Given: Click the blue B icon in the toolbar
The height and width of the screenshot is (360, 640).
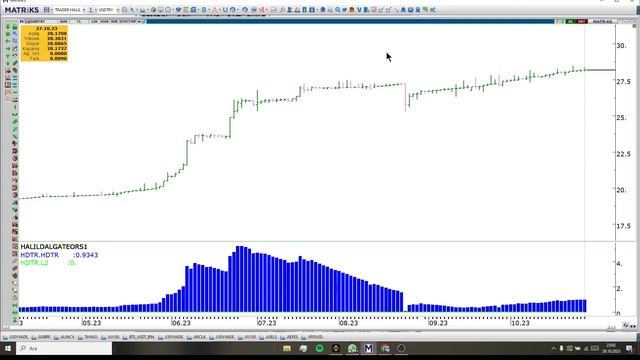Looking at the screenshot, I should (x=204, y=10).
